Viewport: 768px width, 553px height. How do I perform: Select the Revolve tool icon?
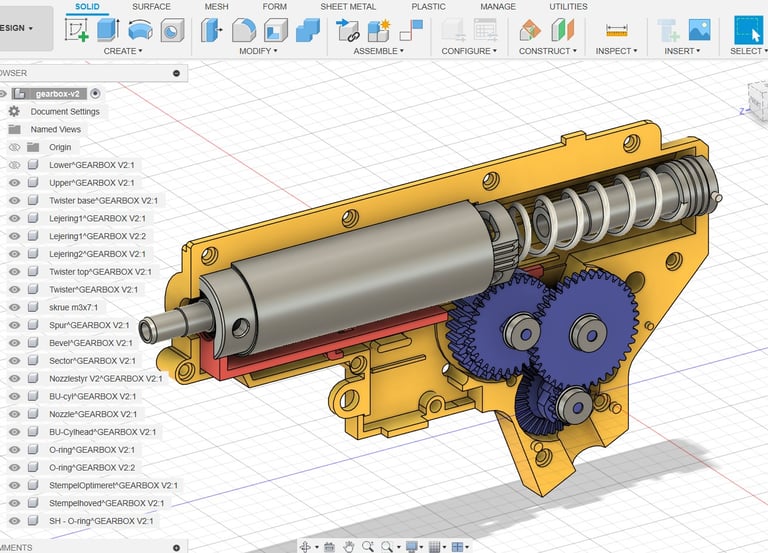coord(140,30)
